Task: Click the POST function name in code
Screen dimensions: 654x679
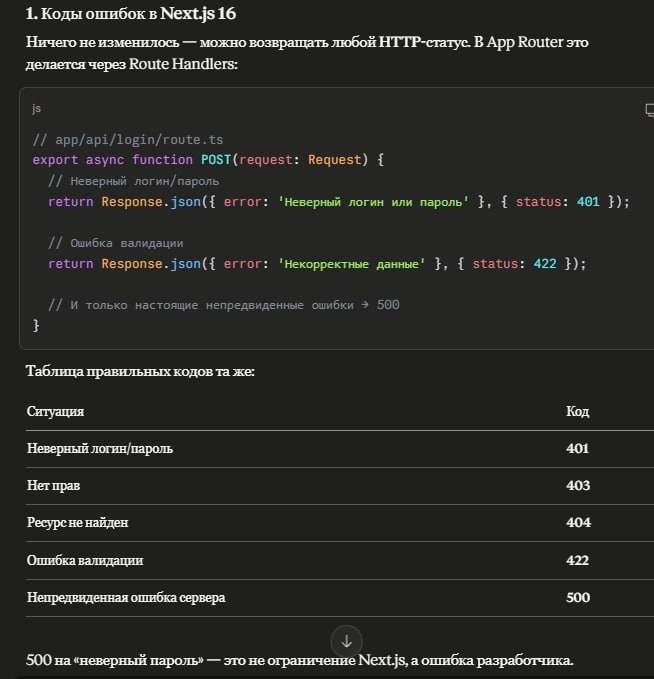Action: pyautogui.click(x=216, y=160)
